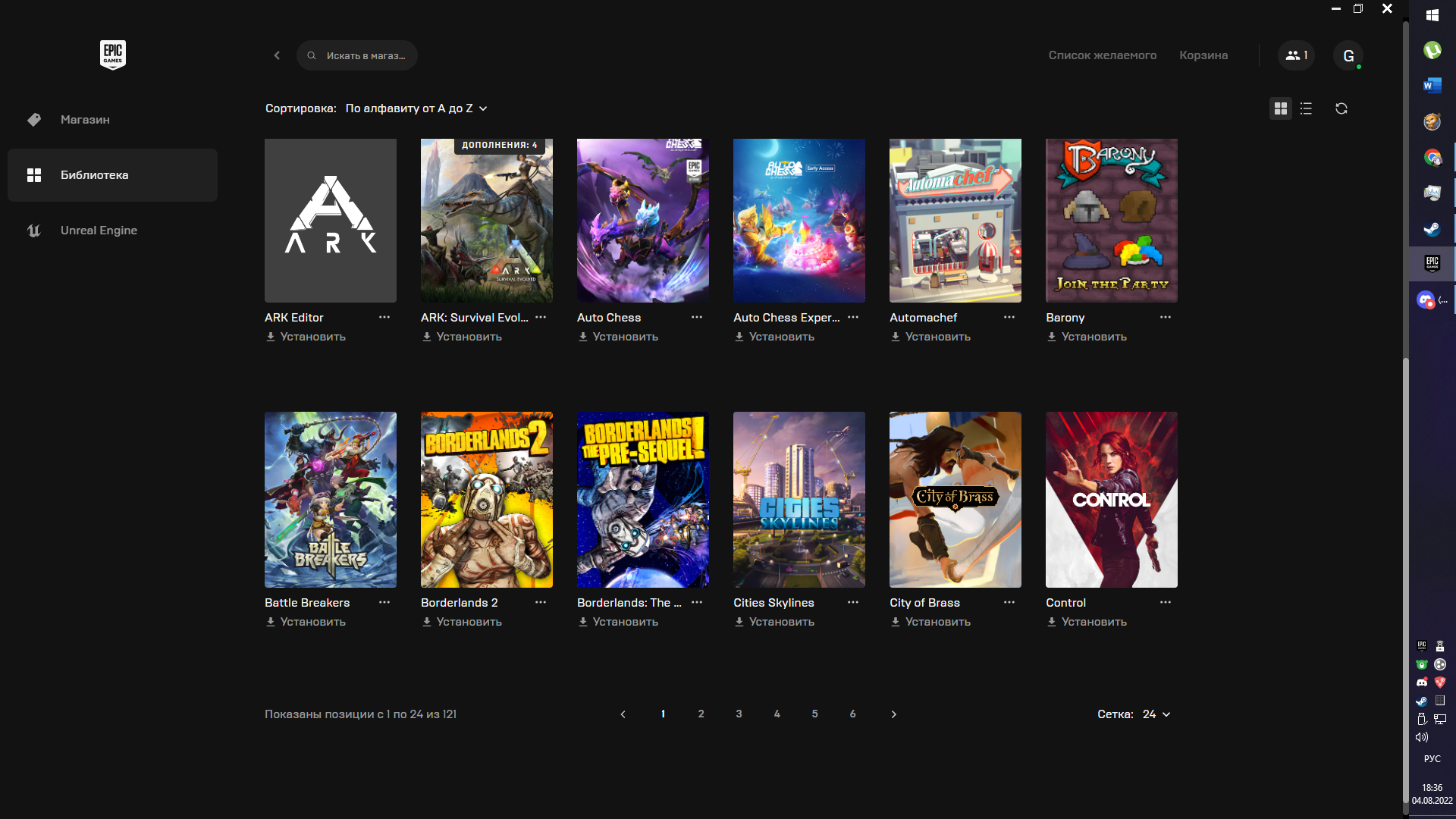This screenshot has height=819, width=1456.
Task: Go to page 2
Action: pos(701,714)
